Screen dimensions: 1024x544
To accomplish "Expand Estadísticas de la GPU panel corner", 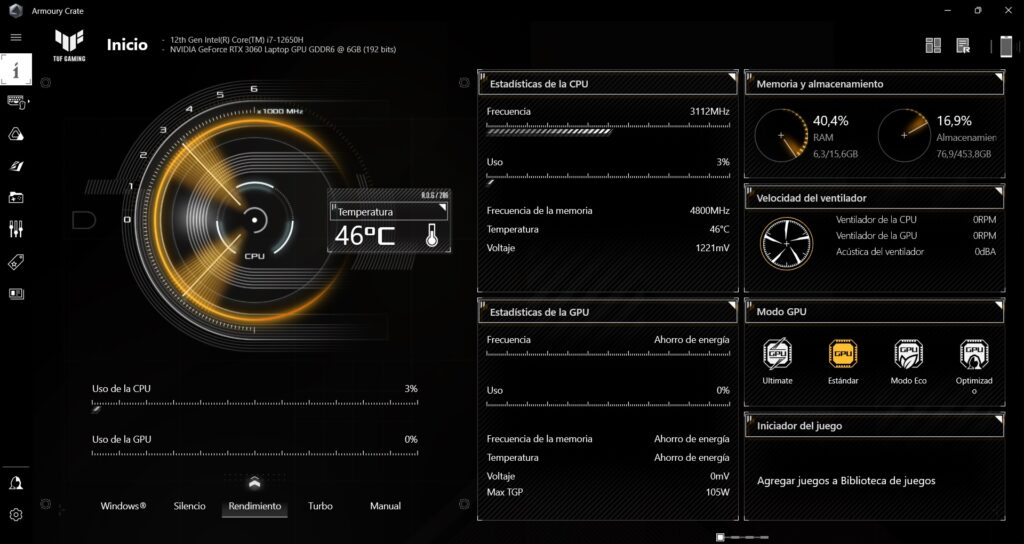I will point(731,305).
